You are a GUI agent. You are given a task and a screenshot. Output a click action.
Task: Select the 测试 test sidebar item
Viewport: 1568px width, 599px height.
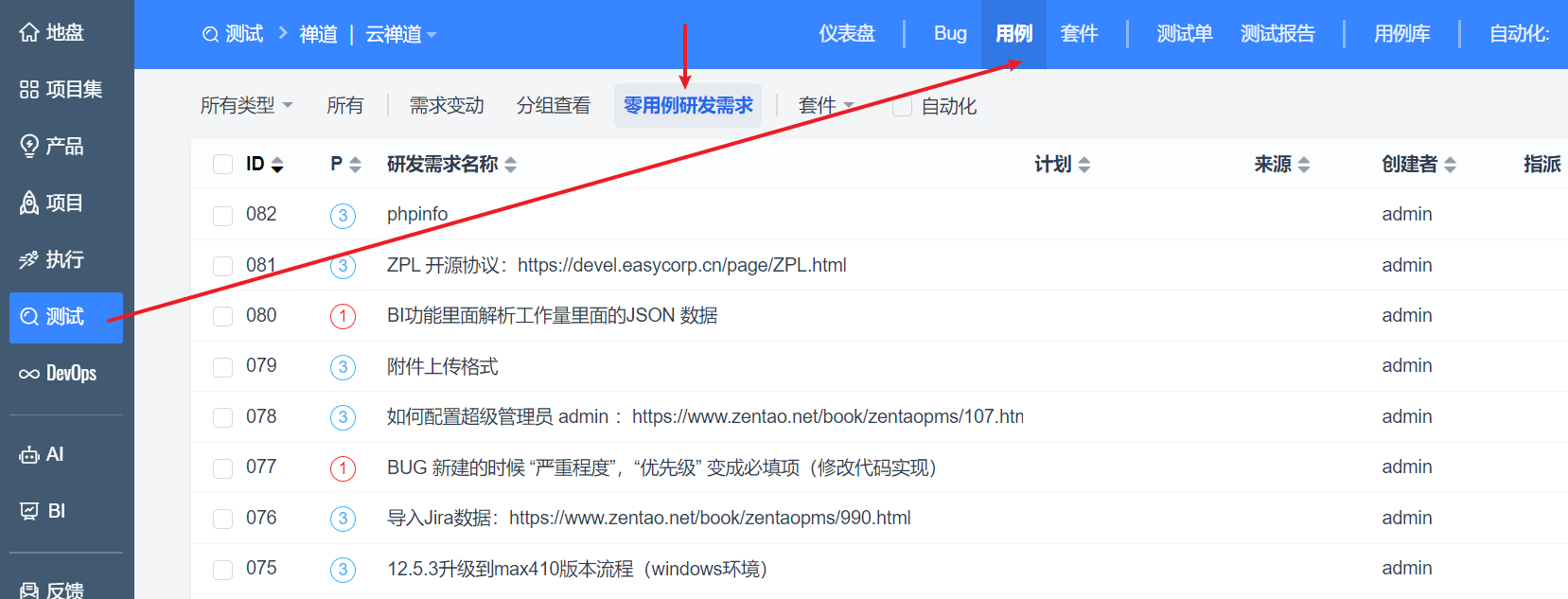(x=66, y=317)
